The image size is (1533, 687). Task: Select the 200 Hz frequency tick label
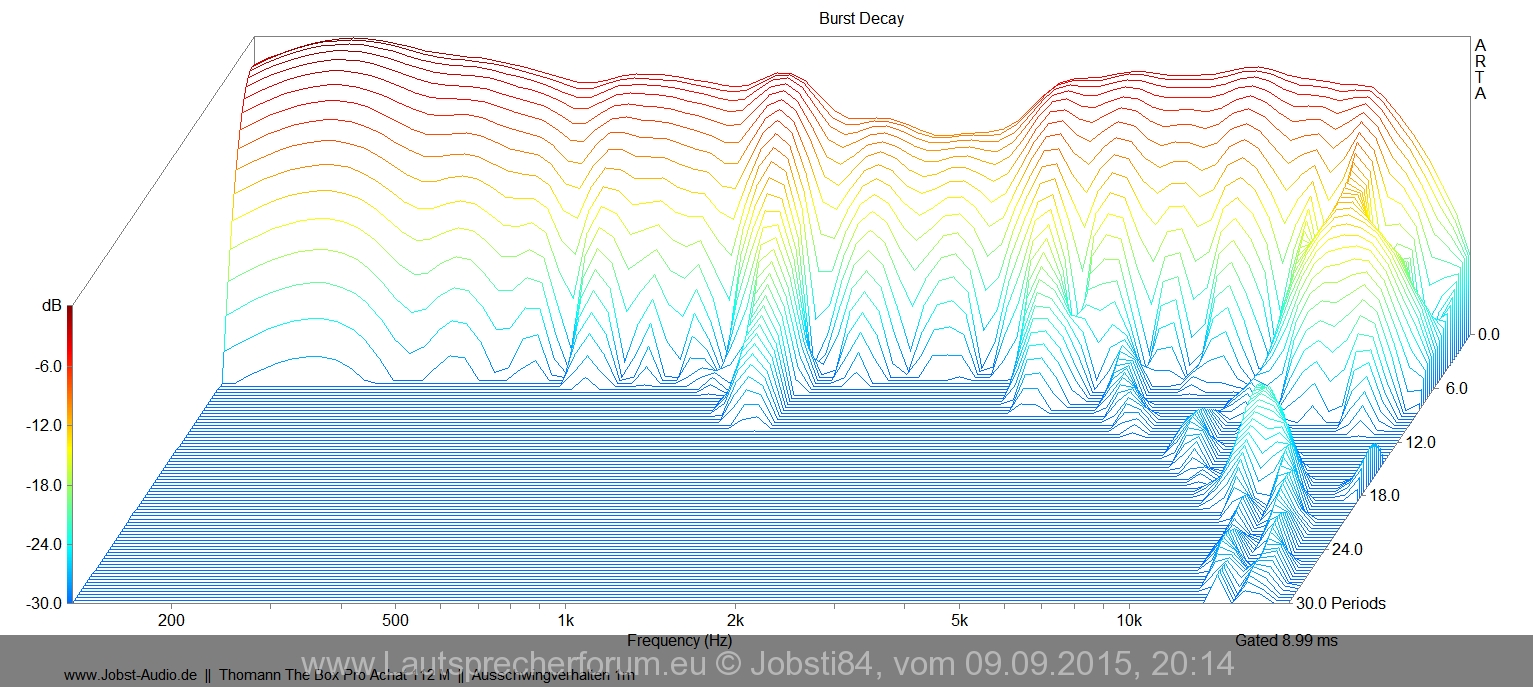(172, 620)
